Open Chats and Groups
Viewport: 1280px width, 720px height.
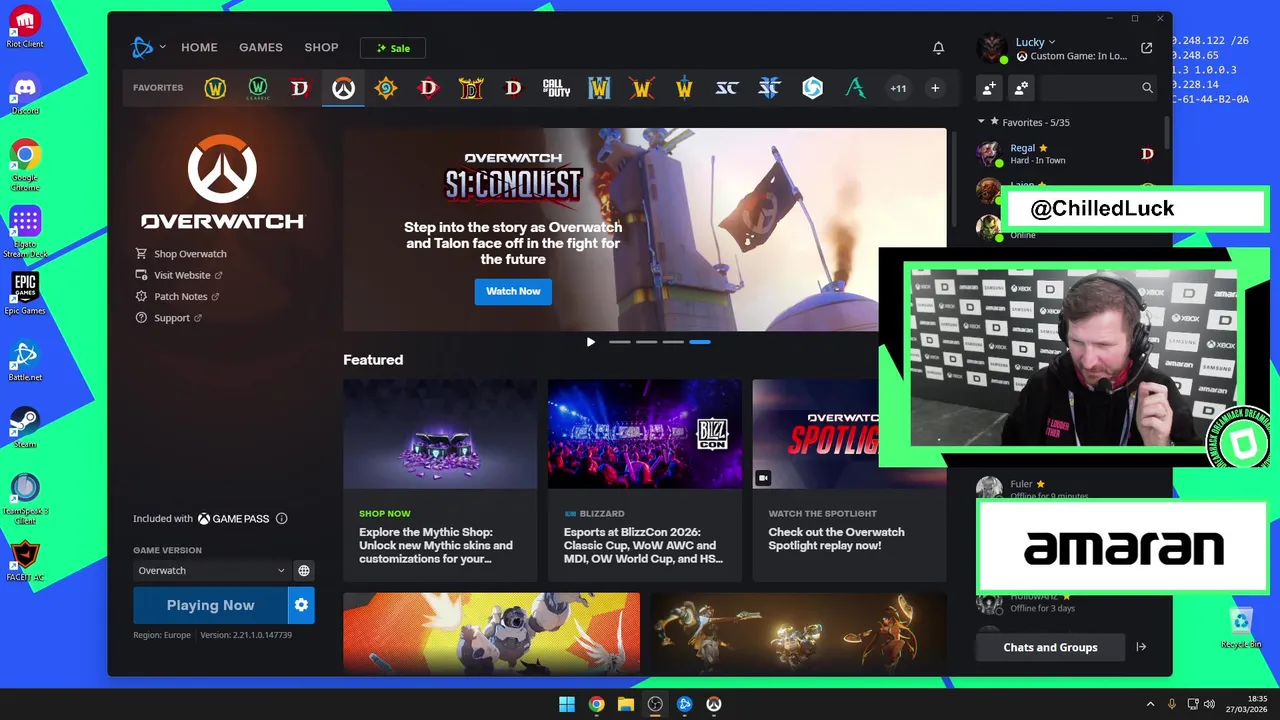(1050, 647)
